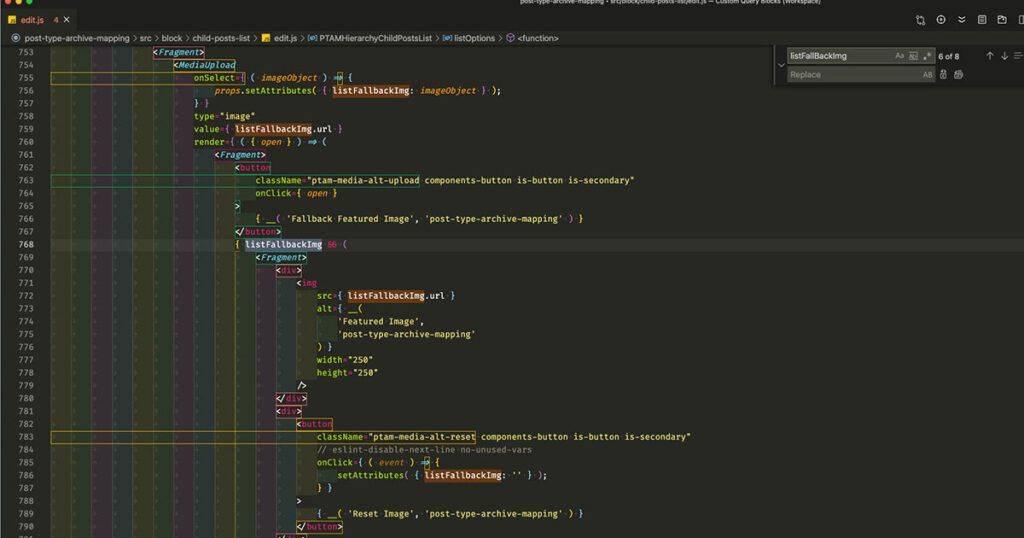1024x538 pixels.
Task: Click props.setAttributes on line 756
Action: 263,91
